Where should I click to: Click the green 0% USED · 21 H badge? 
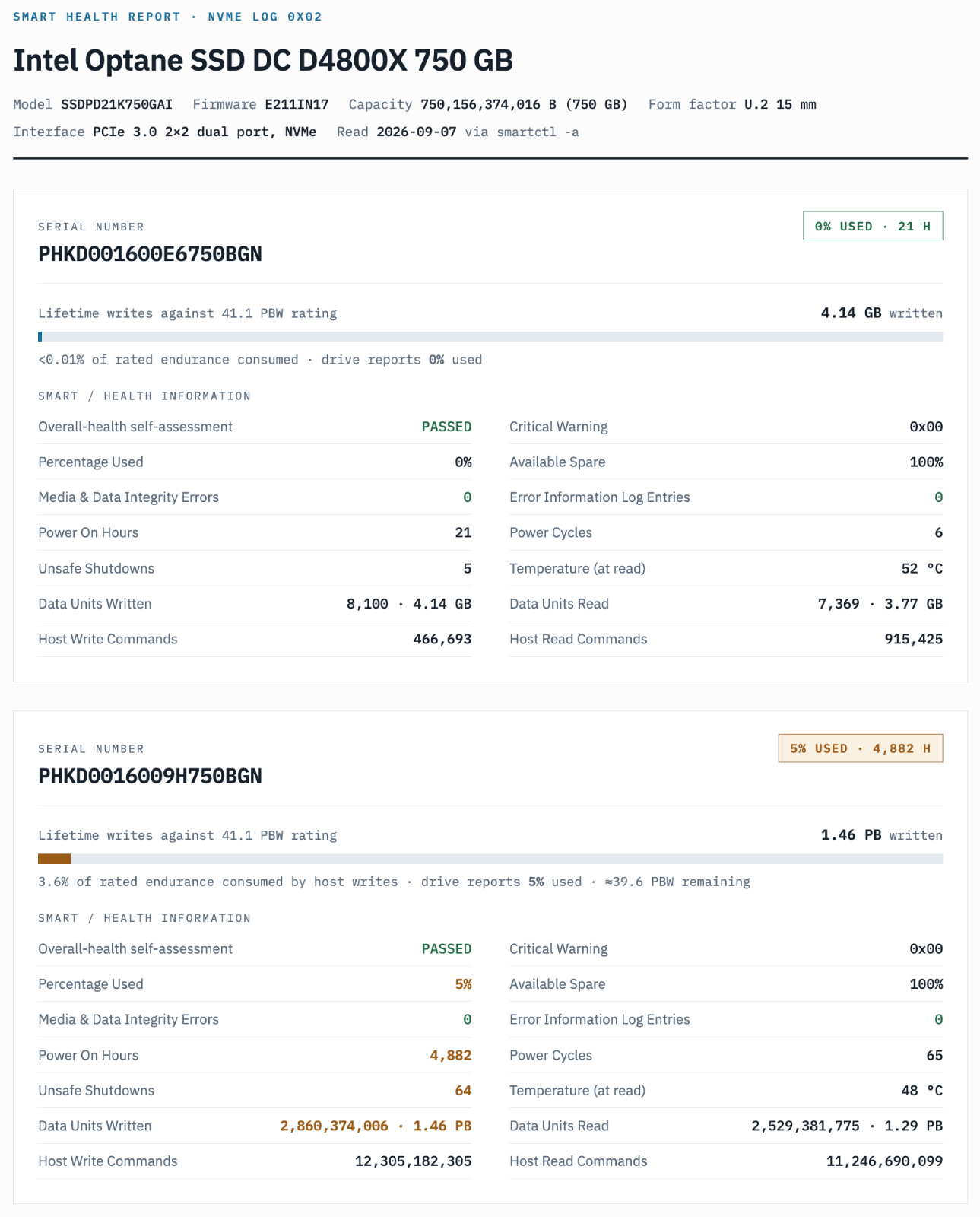(873, 226)
